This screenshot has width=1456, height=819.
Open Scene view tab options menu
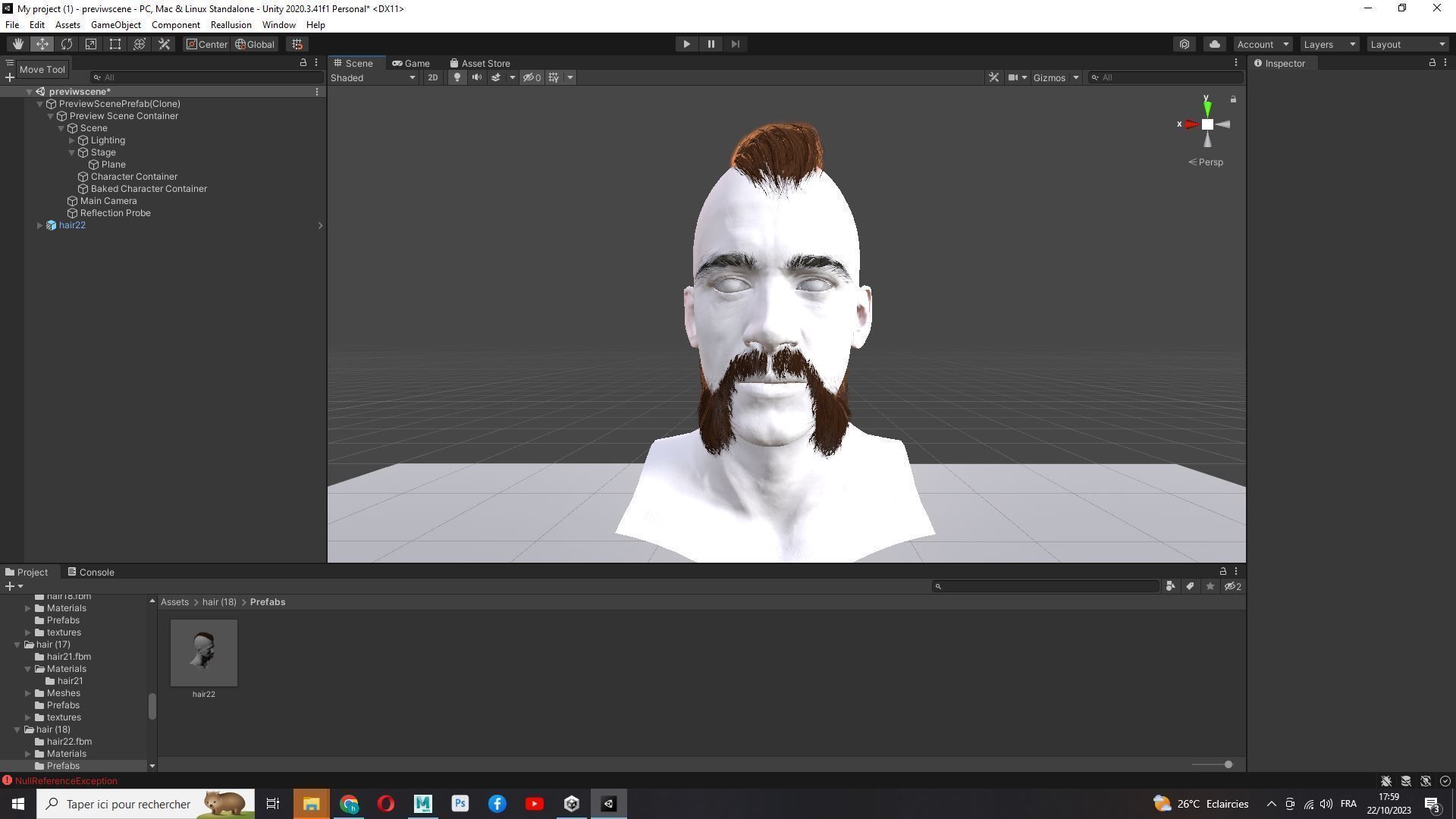[x=1235, y=63]
